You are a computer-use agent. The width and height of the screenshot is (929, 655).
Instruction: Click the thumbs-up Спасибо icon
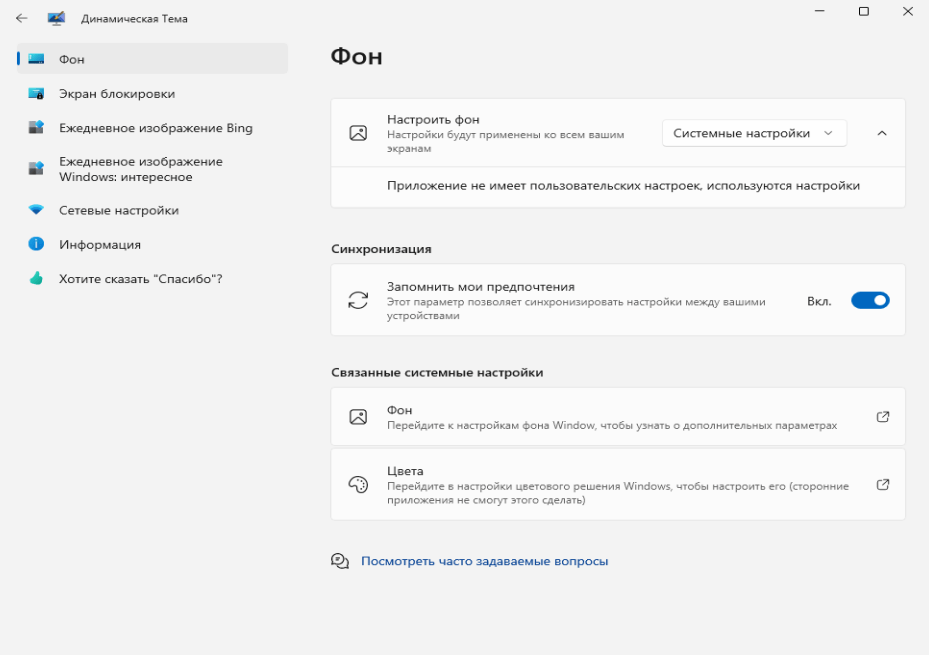coord(36,278)
